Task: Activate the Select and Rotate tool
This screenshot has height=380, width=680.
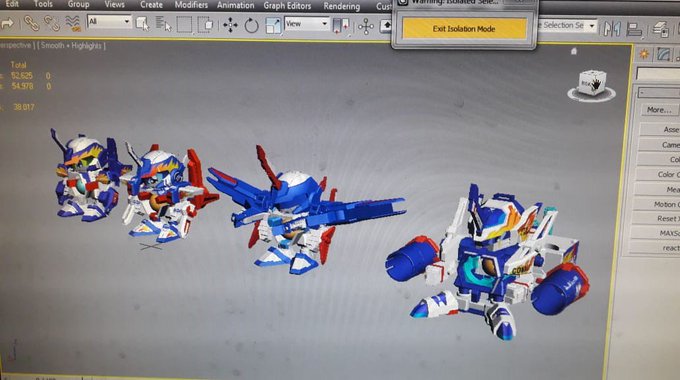Action: click(251, 26)
